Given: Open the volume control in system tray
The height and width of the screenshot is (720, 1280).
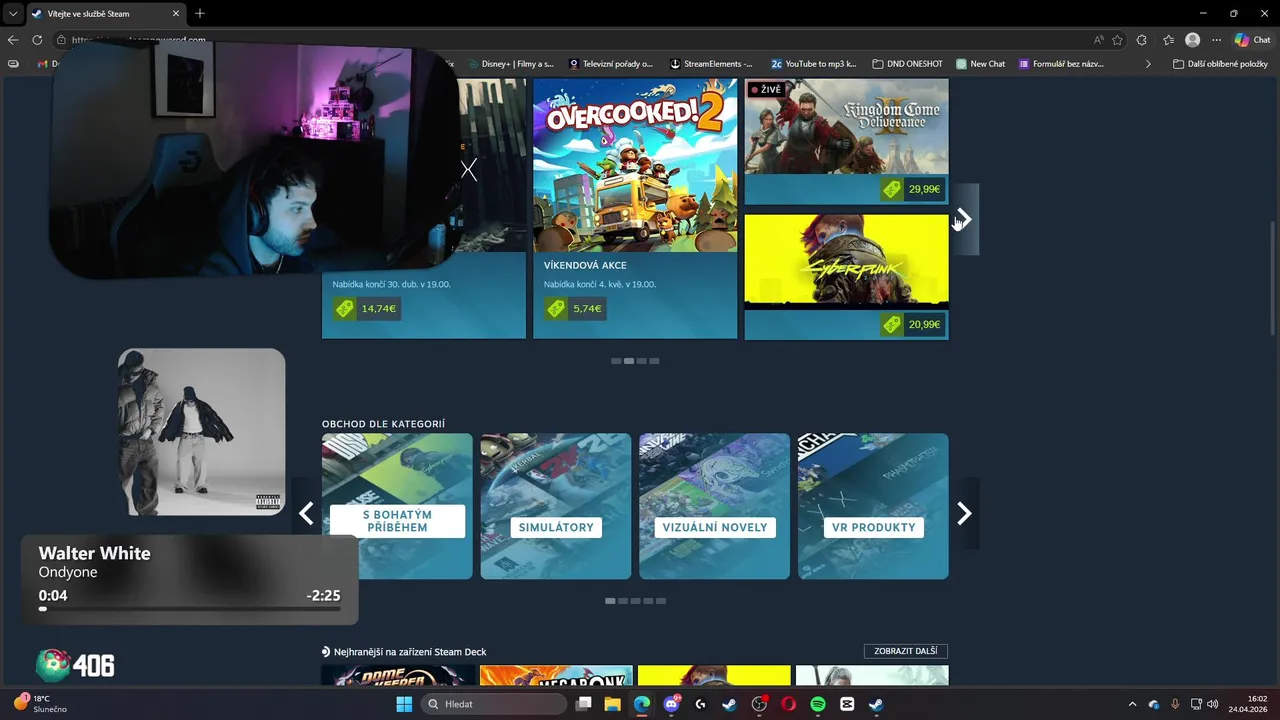Looking at the screenshot, I should click(x=1213, y=704).
